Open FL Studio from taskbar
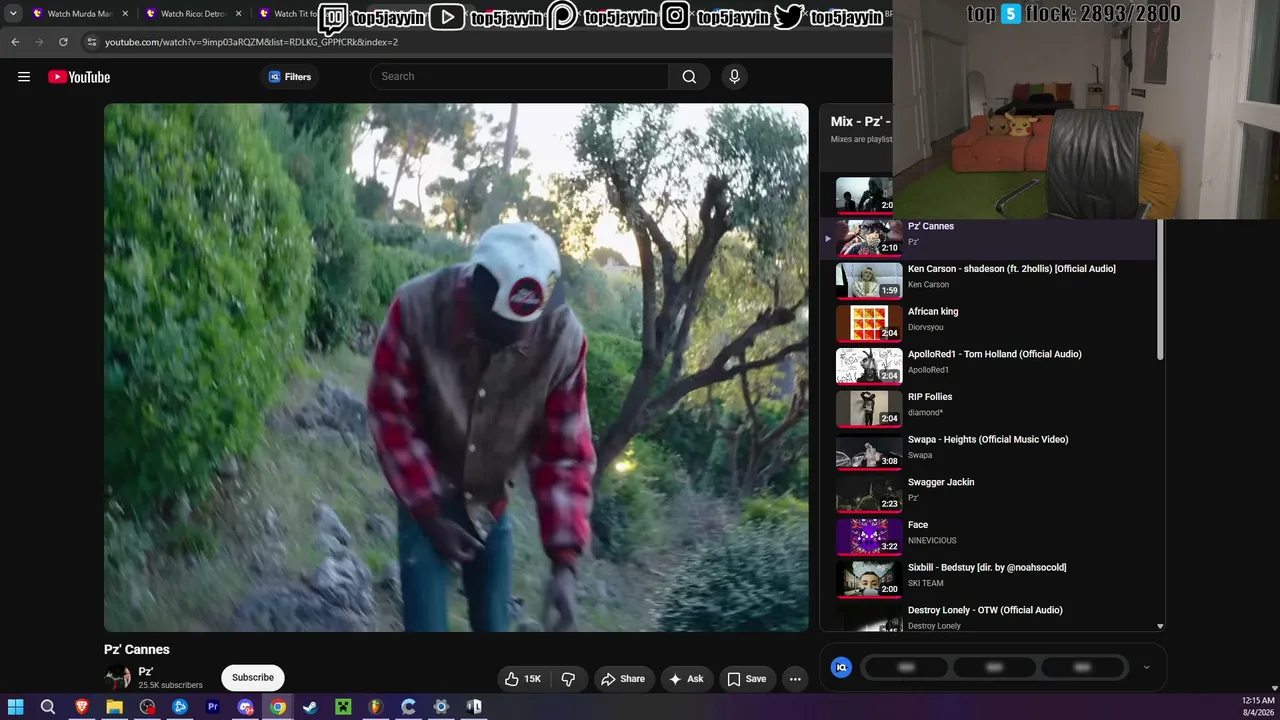Image resolution: width=1280 pixels, height=720 pixels. point(376,707)
